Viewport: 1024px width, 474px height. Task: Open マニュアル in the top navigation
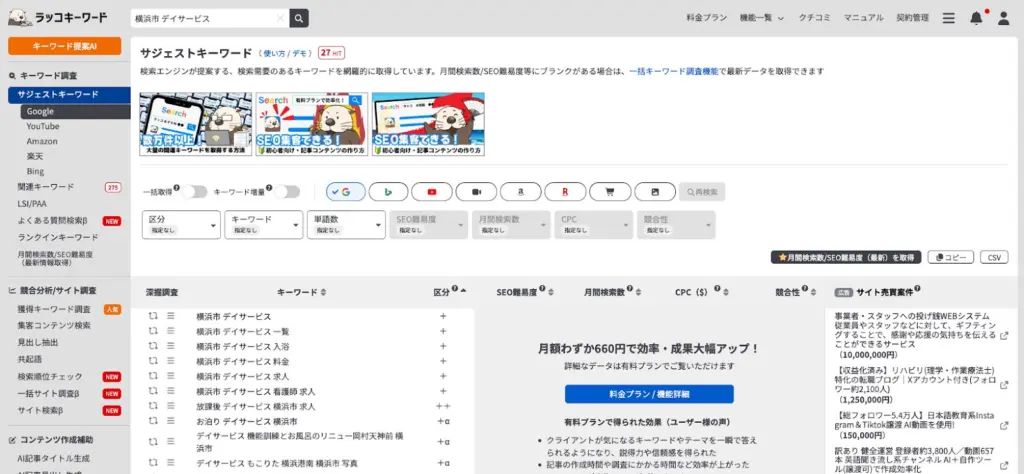pos(863,18)
